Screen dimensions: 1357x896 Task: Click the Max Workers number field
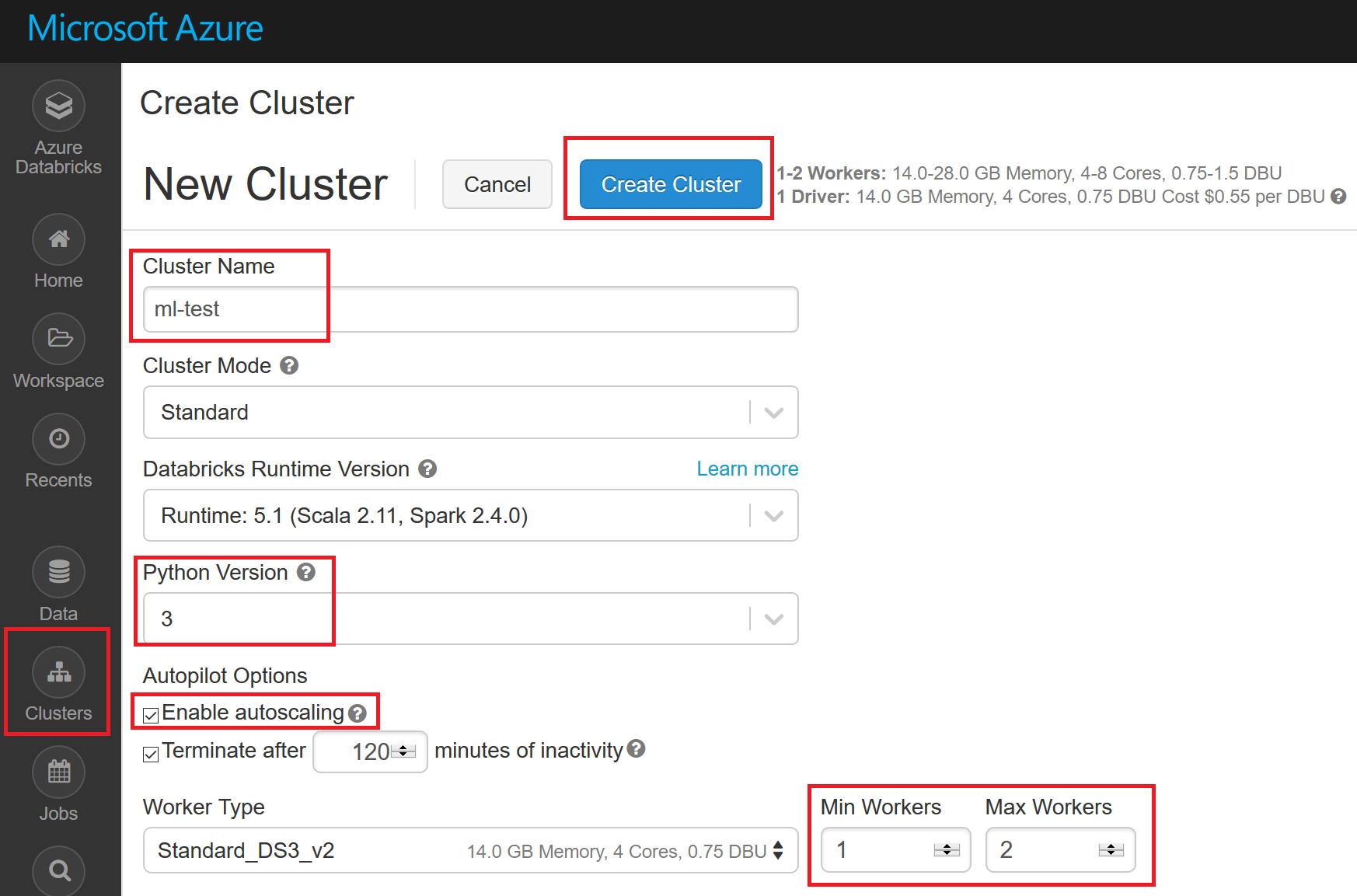coord(1060,849)
